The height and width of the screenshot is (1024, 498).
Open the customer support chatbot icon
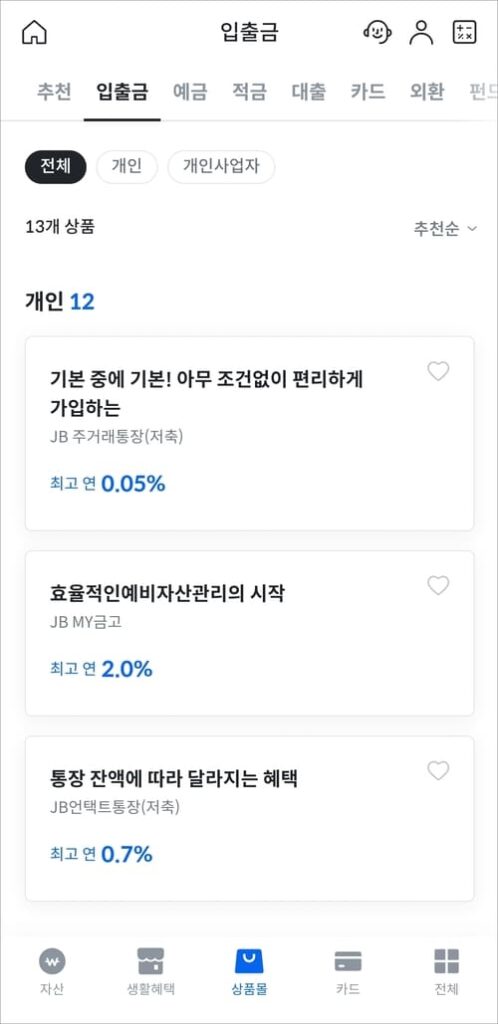pos(377,32)
